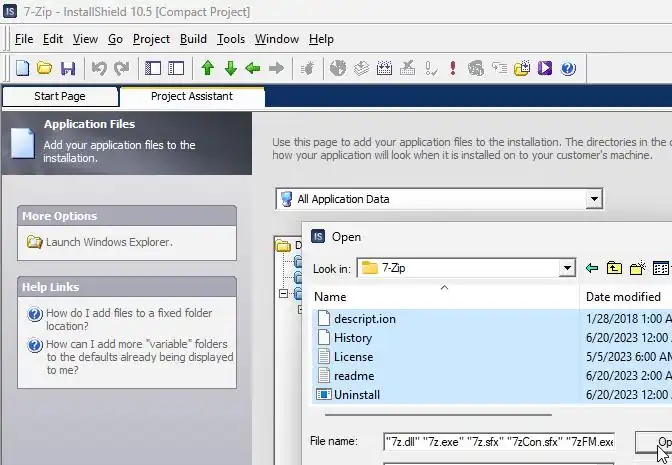672x465 pixels.
Task: Click the grid icon with X mark
Action: pyautogui.click(x=407, y=68)
